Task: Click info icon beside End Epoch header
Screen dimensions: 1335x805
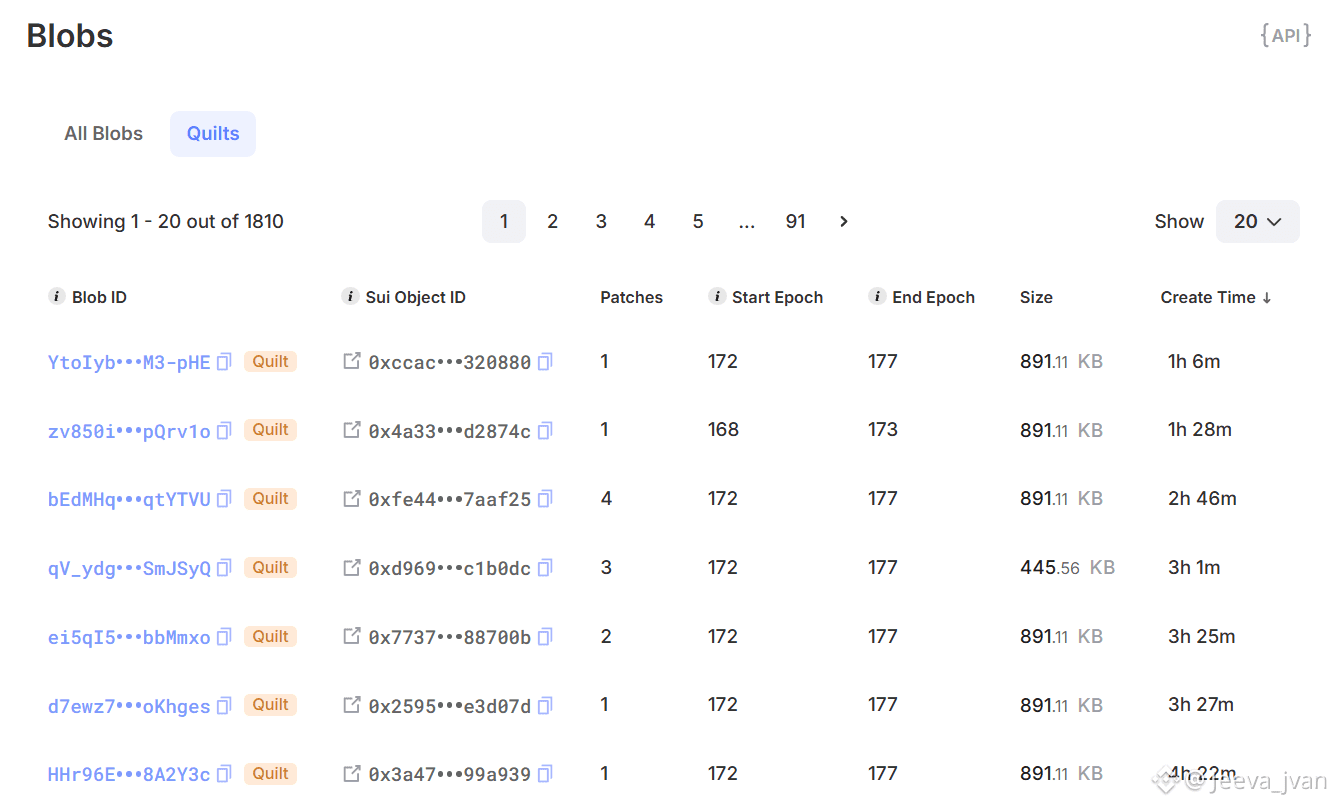Action: pyautogui.click(x=877, y=297)
